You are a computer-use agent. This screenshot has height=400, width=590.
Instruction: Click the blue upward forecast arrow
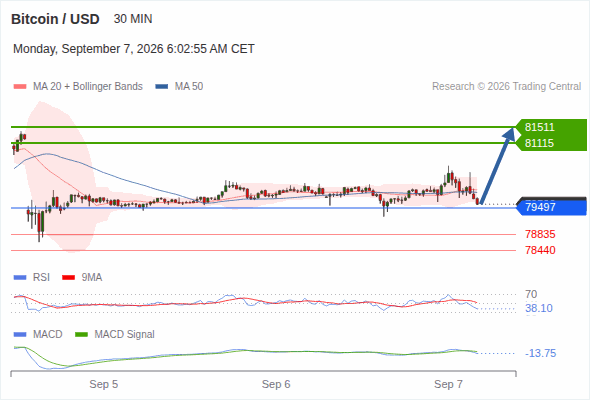[497, 166]
